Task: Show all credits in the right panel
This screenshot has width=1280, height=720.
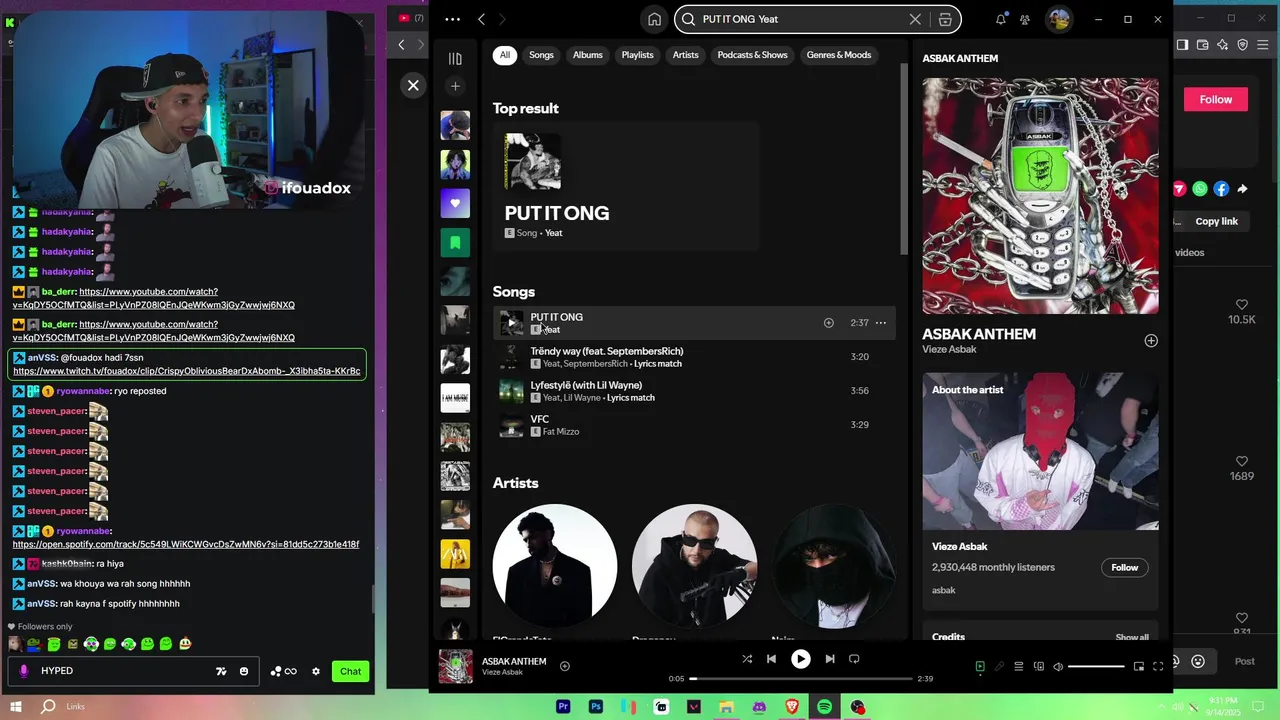Action: 1132,637
